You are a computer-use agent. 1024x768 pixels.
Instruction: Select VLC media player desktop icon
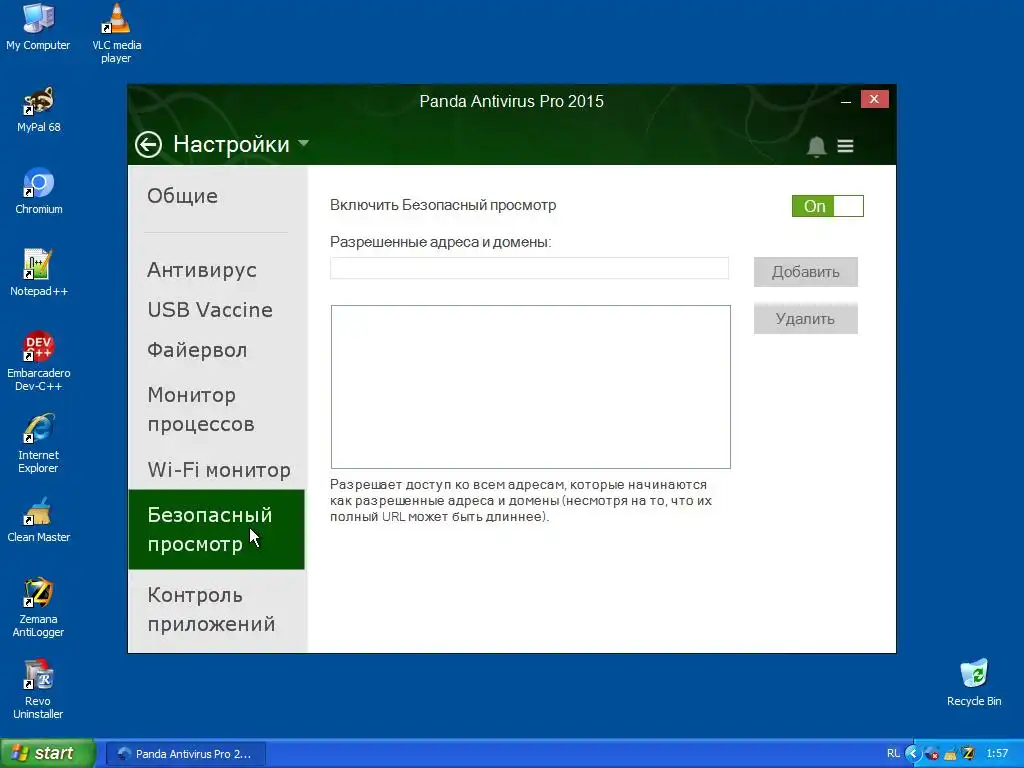click(x=116, y=33)
